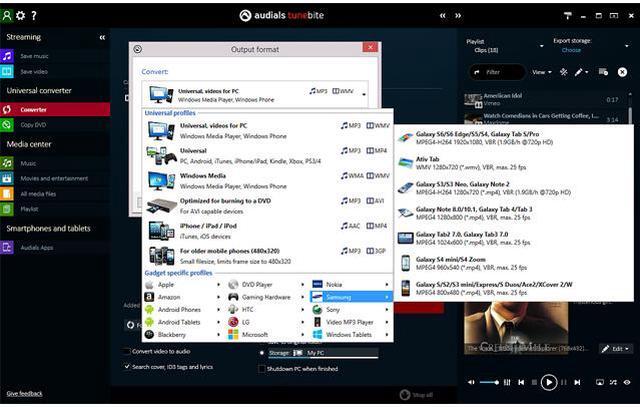Click the round X clear icon
This screenshot has height=407, width=640.
click(622, 72)
